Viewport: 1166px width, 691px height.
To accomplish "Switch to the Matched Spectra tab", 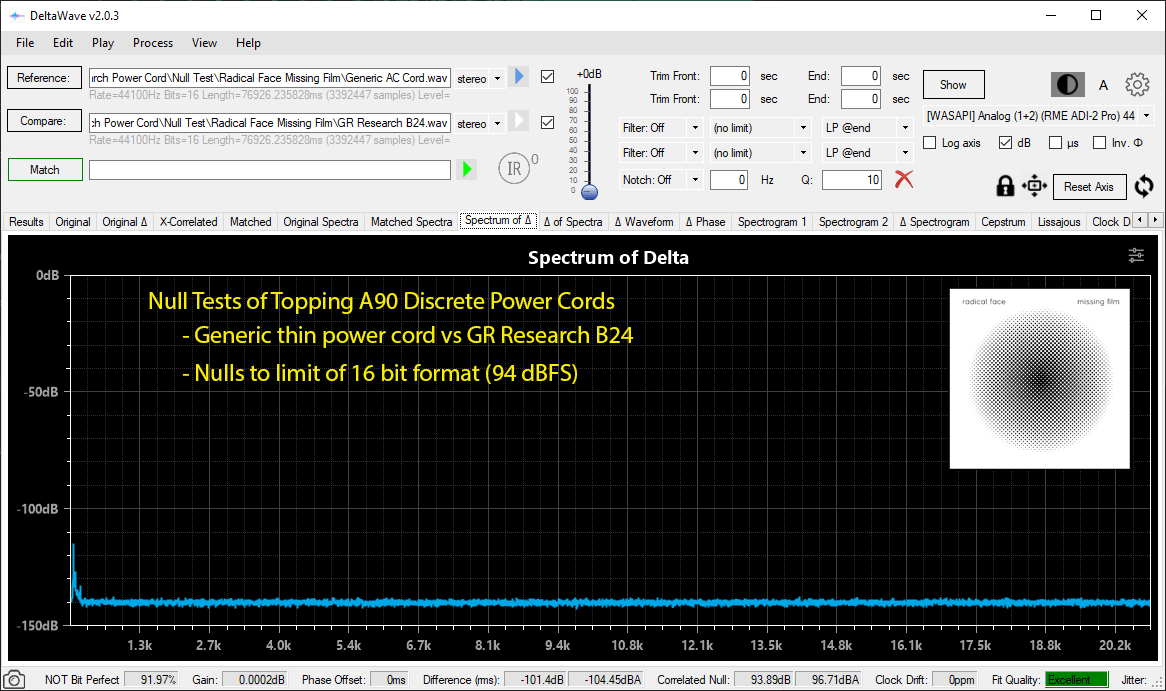I will 412,222.
